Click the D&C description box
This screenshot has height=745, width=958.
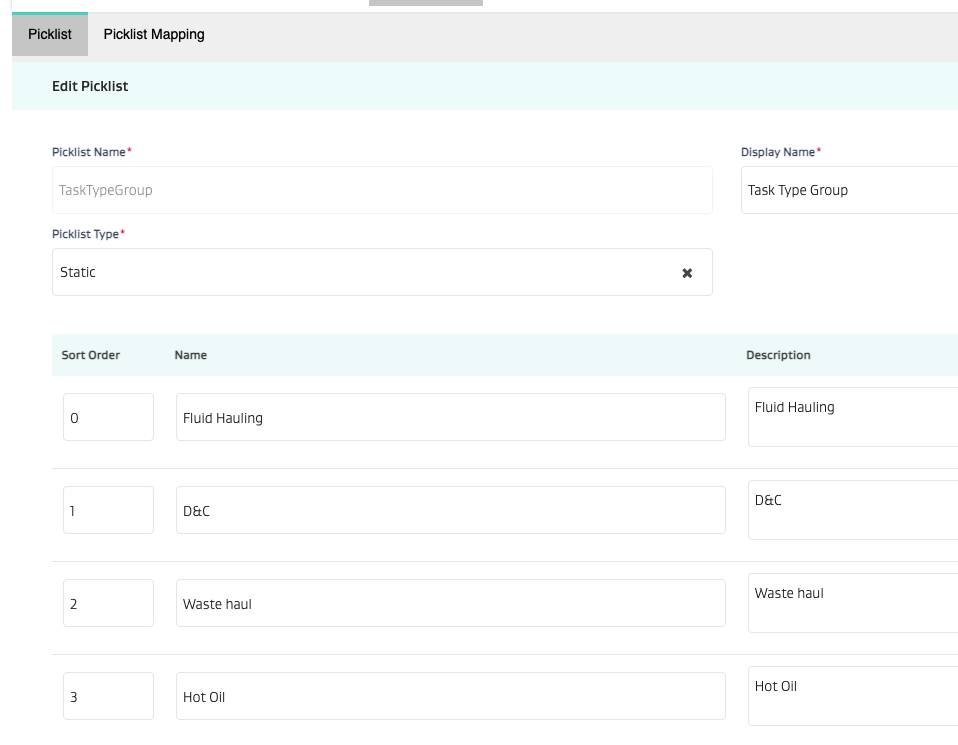(x=852, y=511)
